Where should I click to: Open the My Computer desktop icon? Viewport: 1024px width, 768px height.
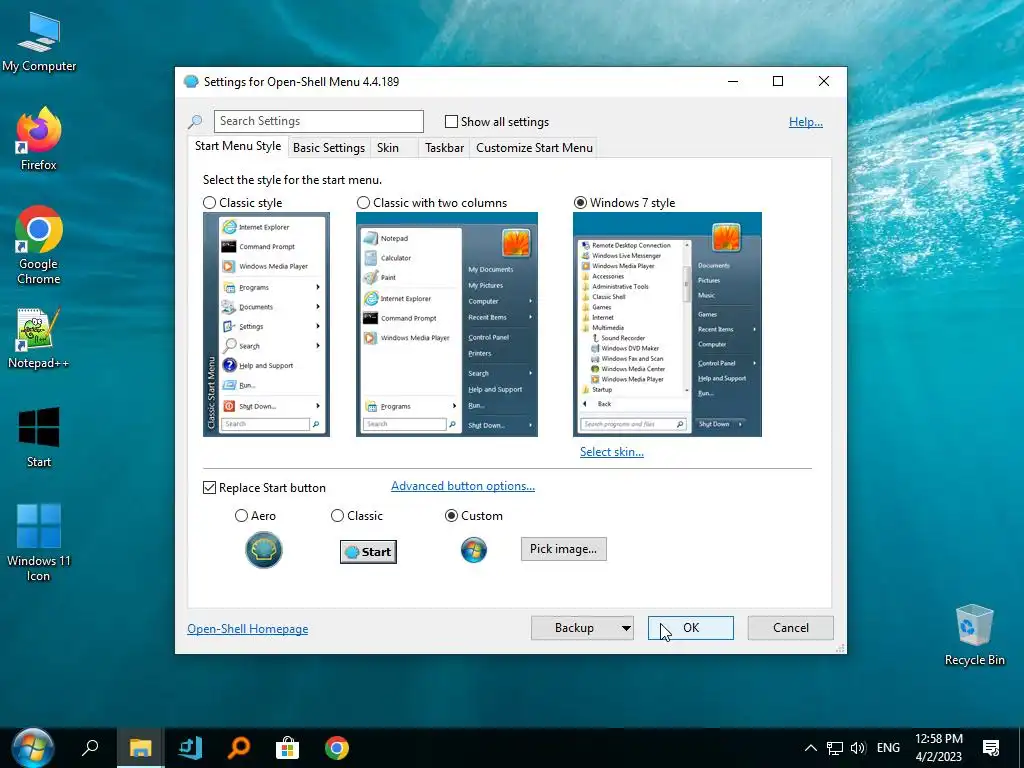point(39,42)
